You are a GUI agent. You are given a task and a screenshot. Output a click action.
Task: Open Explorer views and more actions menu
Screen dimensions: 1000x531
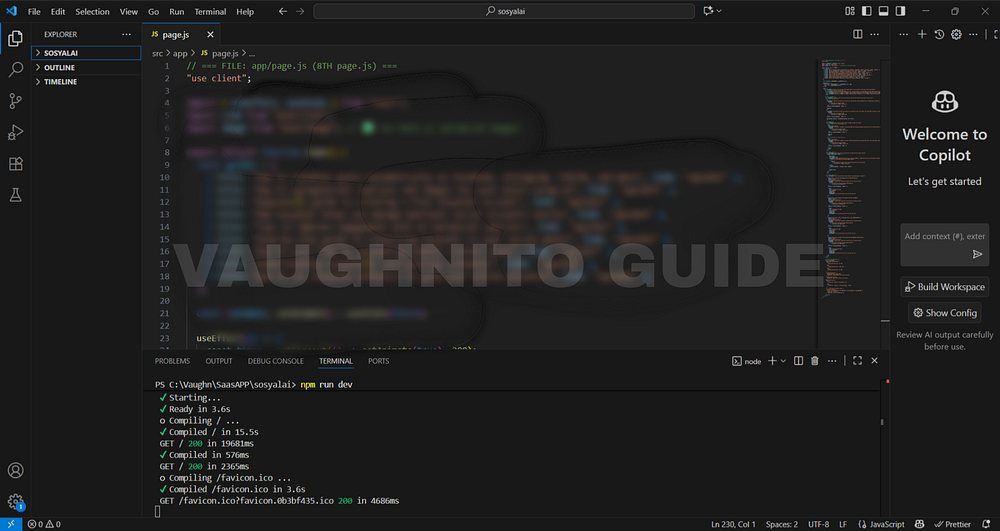(126, 34)
